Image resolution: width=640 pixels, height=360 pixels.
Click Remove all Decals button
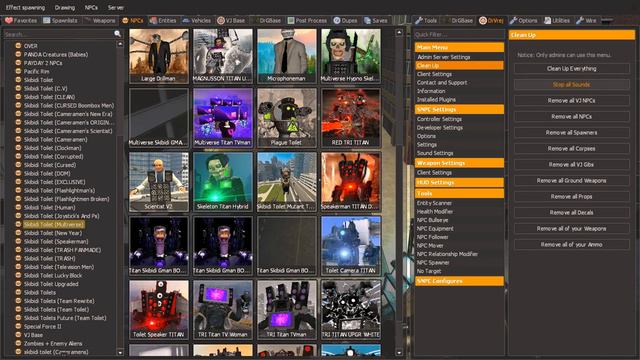pyautogui.click(x=571, y=212)
